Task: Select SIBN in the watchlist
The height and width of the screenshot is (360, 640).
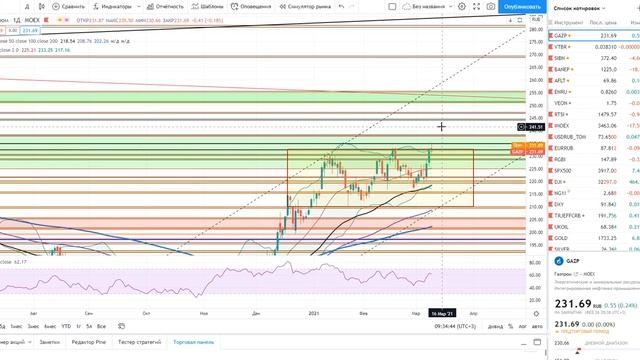Action: [x=594, y=58]
